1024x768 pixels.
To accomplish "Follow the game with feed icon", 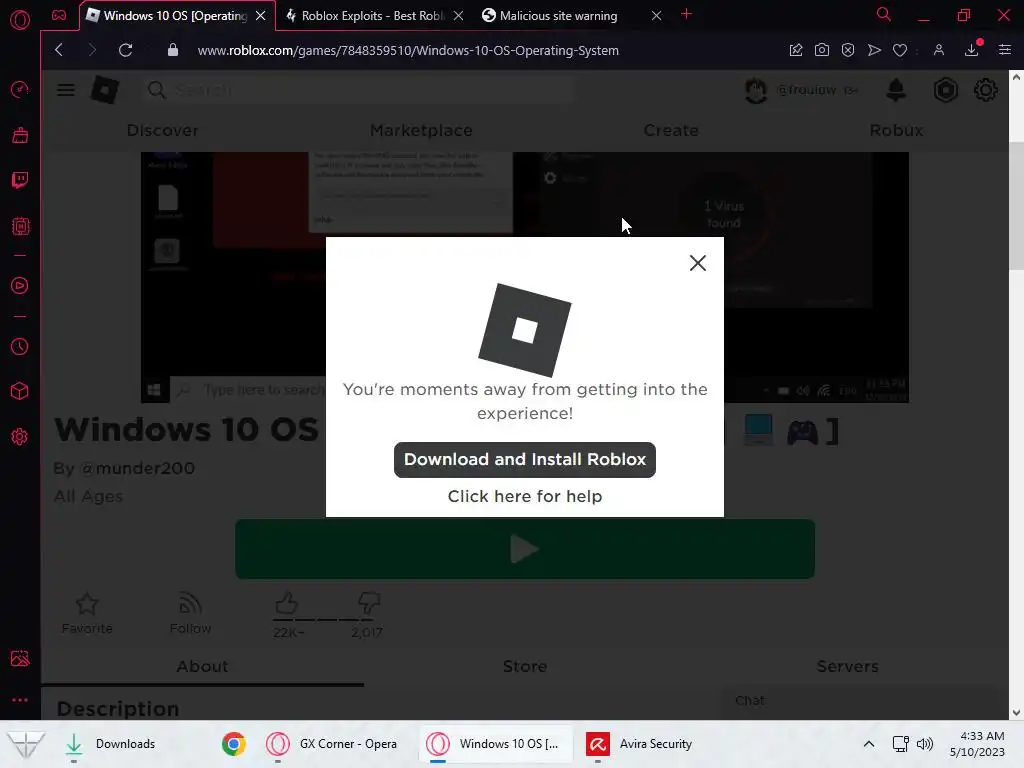I will click(x=190, y=613).
